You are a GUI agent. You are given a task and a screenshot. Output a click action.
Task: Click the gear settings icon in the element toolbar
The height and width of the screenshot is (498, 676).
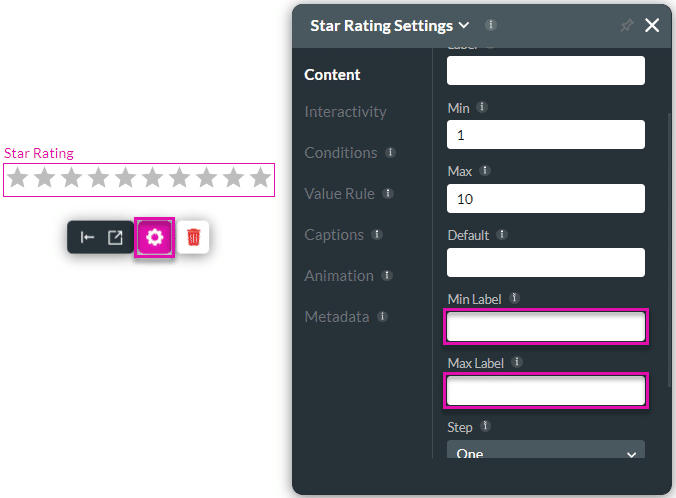click(154, 237)
